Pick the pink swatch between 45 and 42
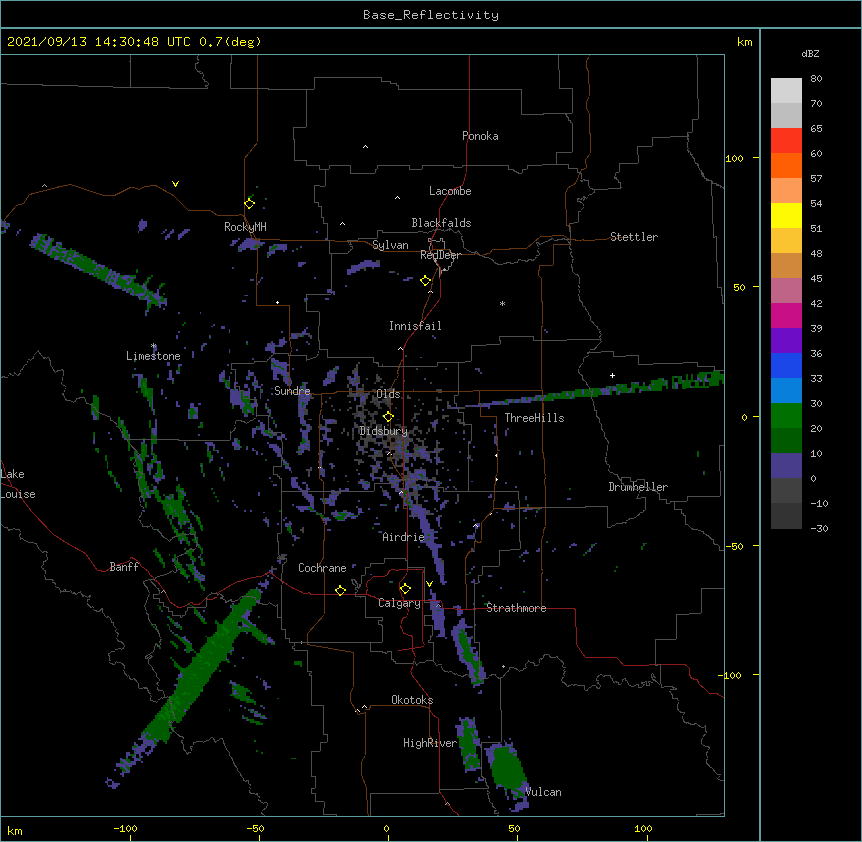The height and width of the screenshot is (842, 862). [786, 290]
